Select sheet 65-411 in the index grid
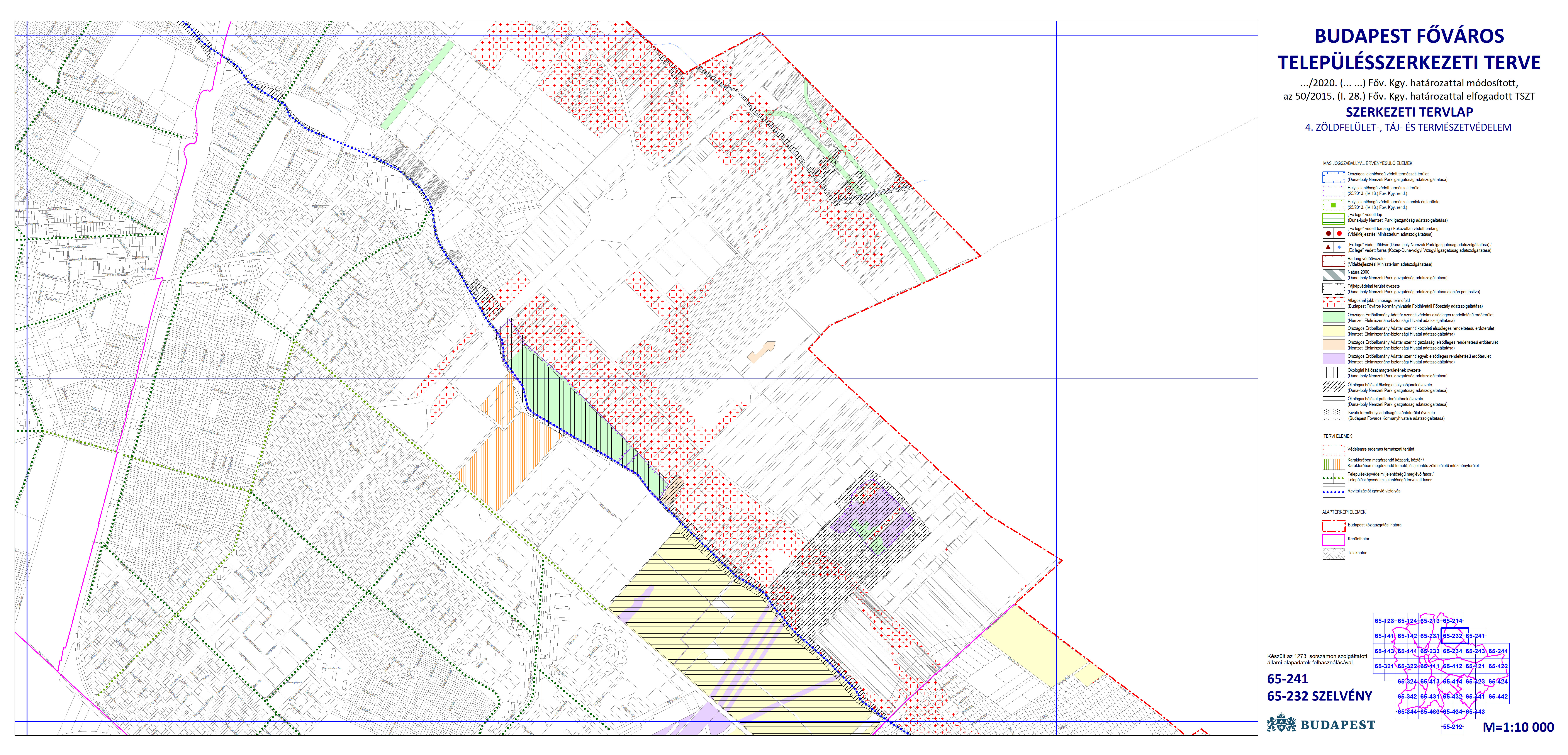Image resolution: width=1568 pixels, height=755 pixels. [1430, 666]
